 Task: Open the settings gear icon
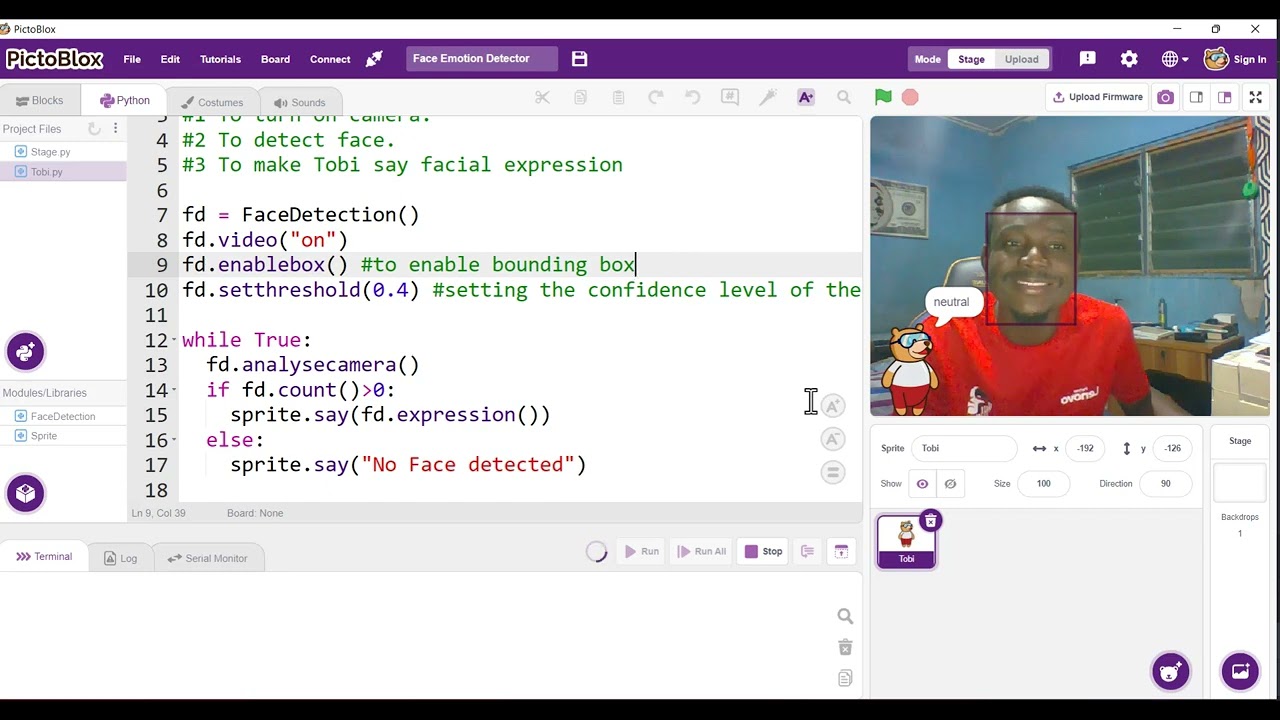[1129, 59]
